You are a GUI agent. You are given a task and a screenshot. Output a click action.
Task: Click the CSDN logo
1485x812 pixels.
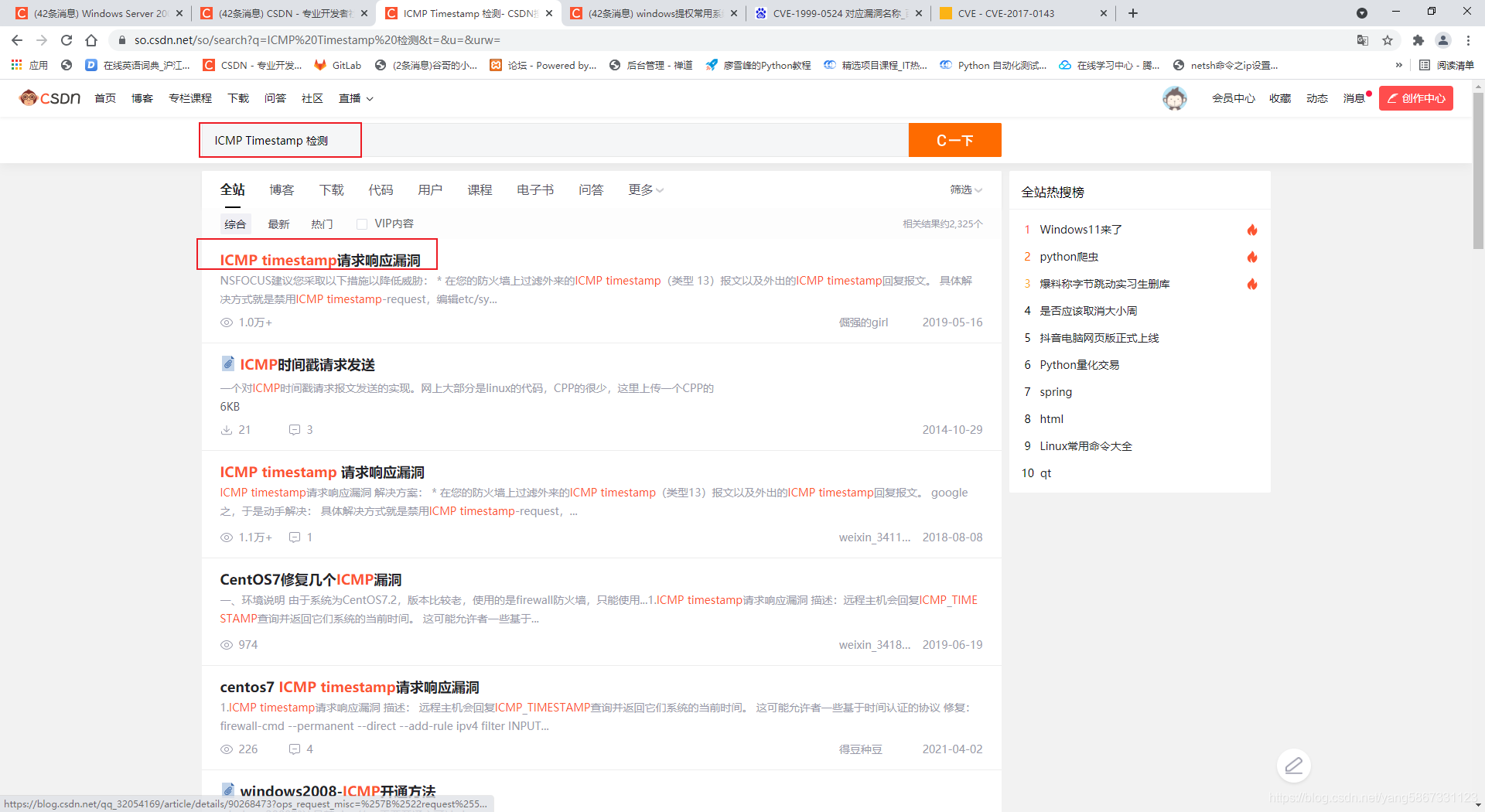pos(50,98)
